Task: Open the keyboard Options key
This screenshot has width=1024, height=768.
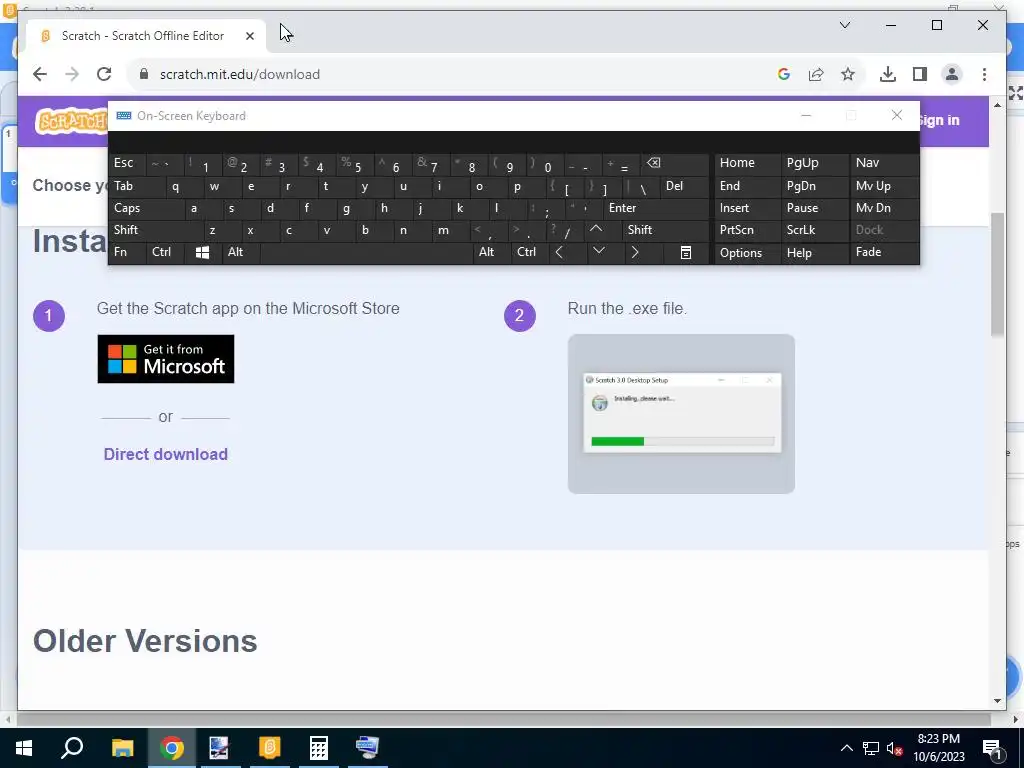Action: [747, 253]
